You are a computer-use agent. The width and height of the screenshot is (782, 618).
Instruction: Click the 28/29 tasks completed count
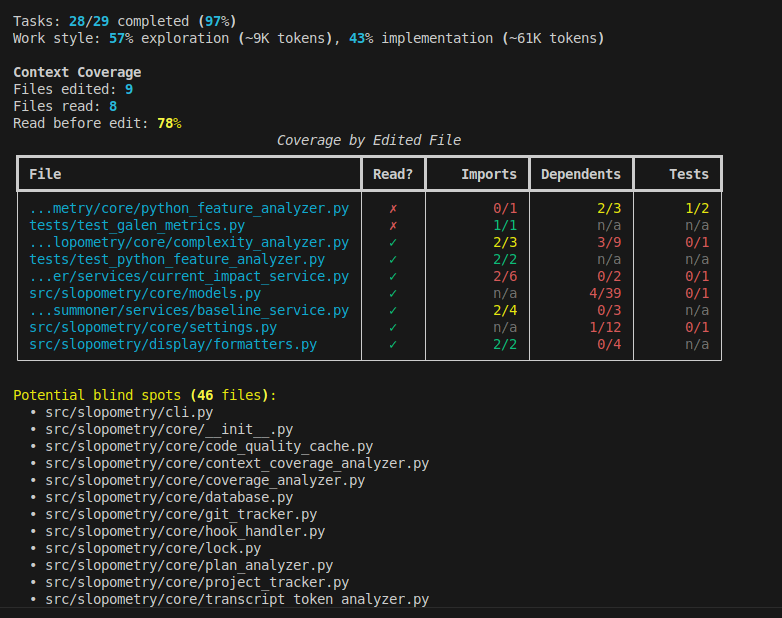click(89, 21)
